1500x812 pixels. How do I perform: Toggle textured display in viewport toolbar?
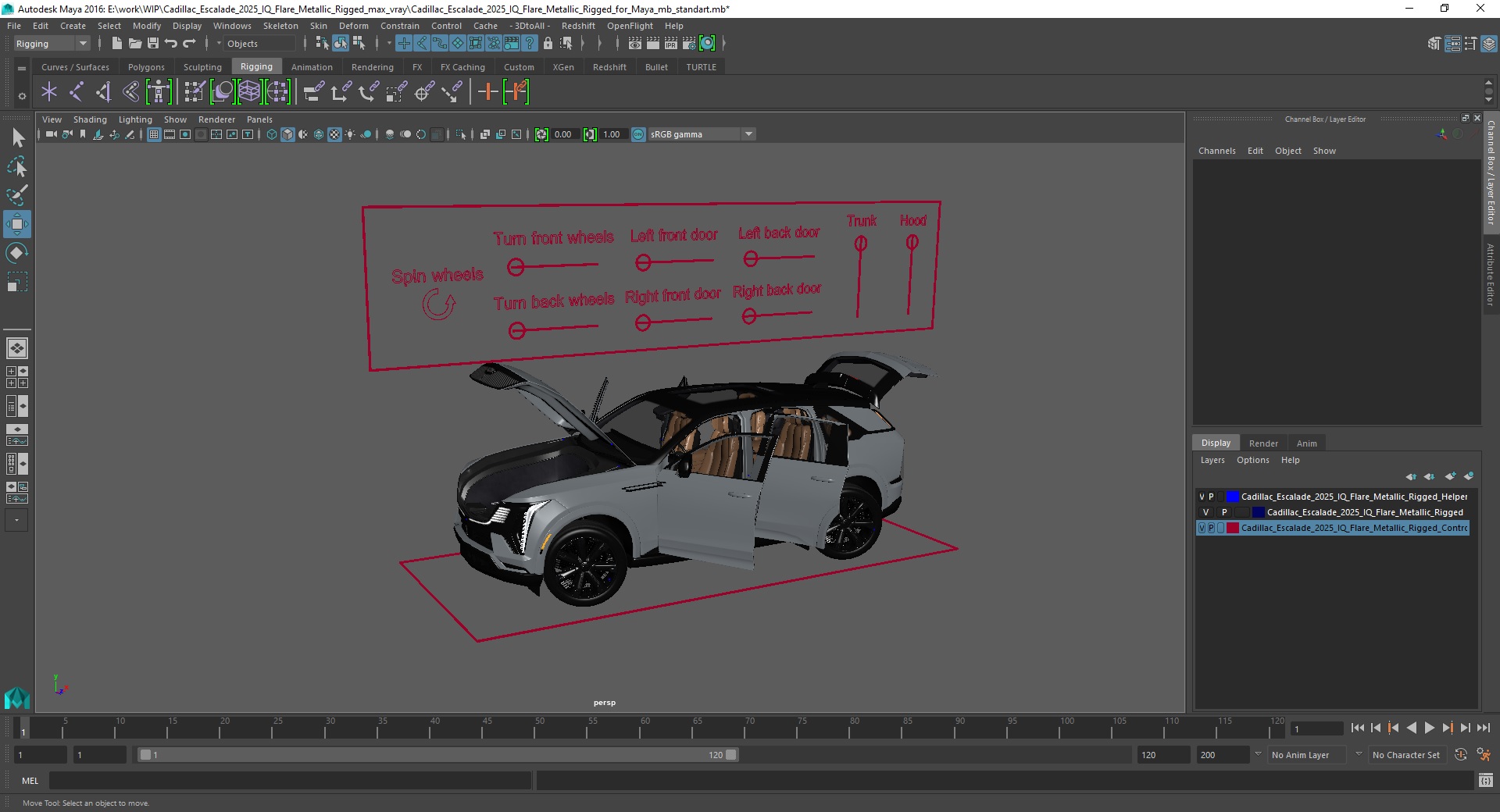tap(334, 134)
